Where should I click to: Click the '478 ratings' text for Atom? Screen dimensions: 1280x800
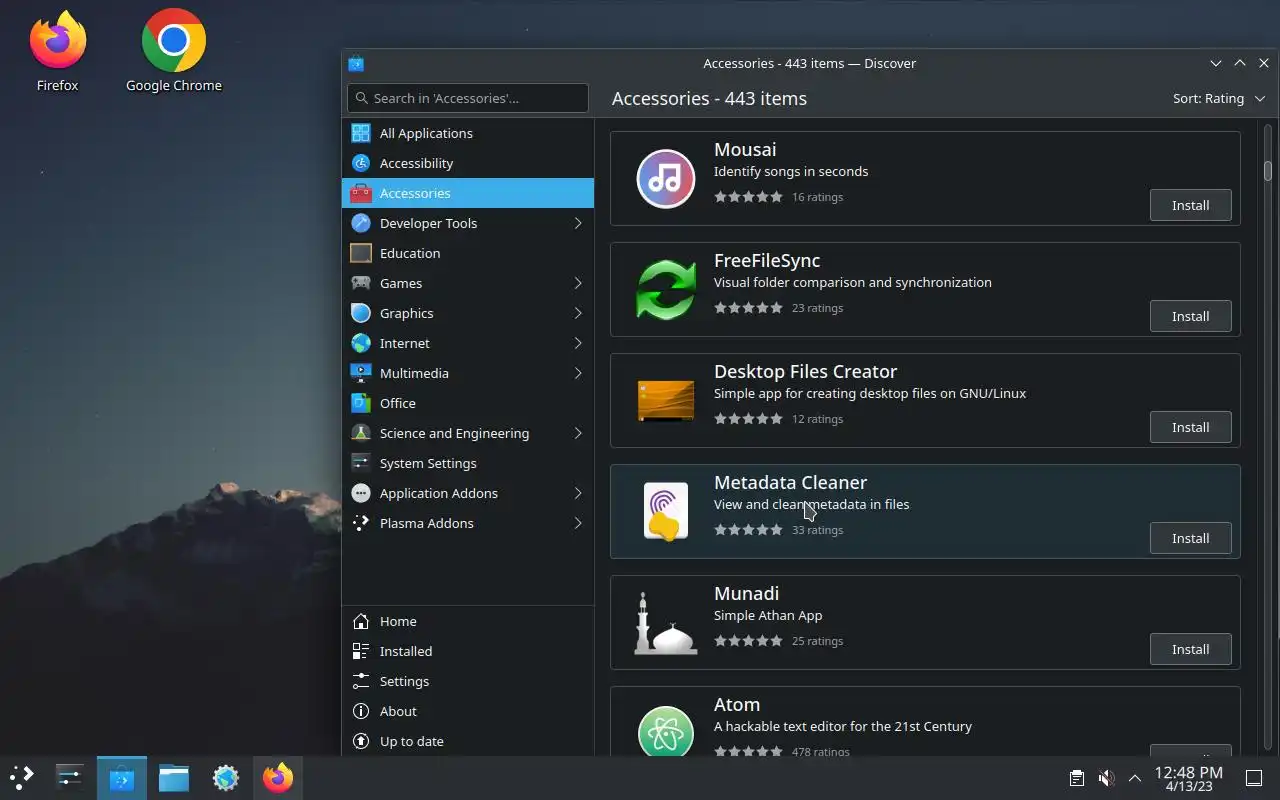820,751
